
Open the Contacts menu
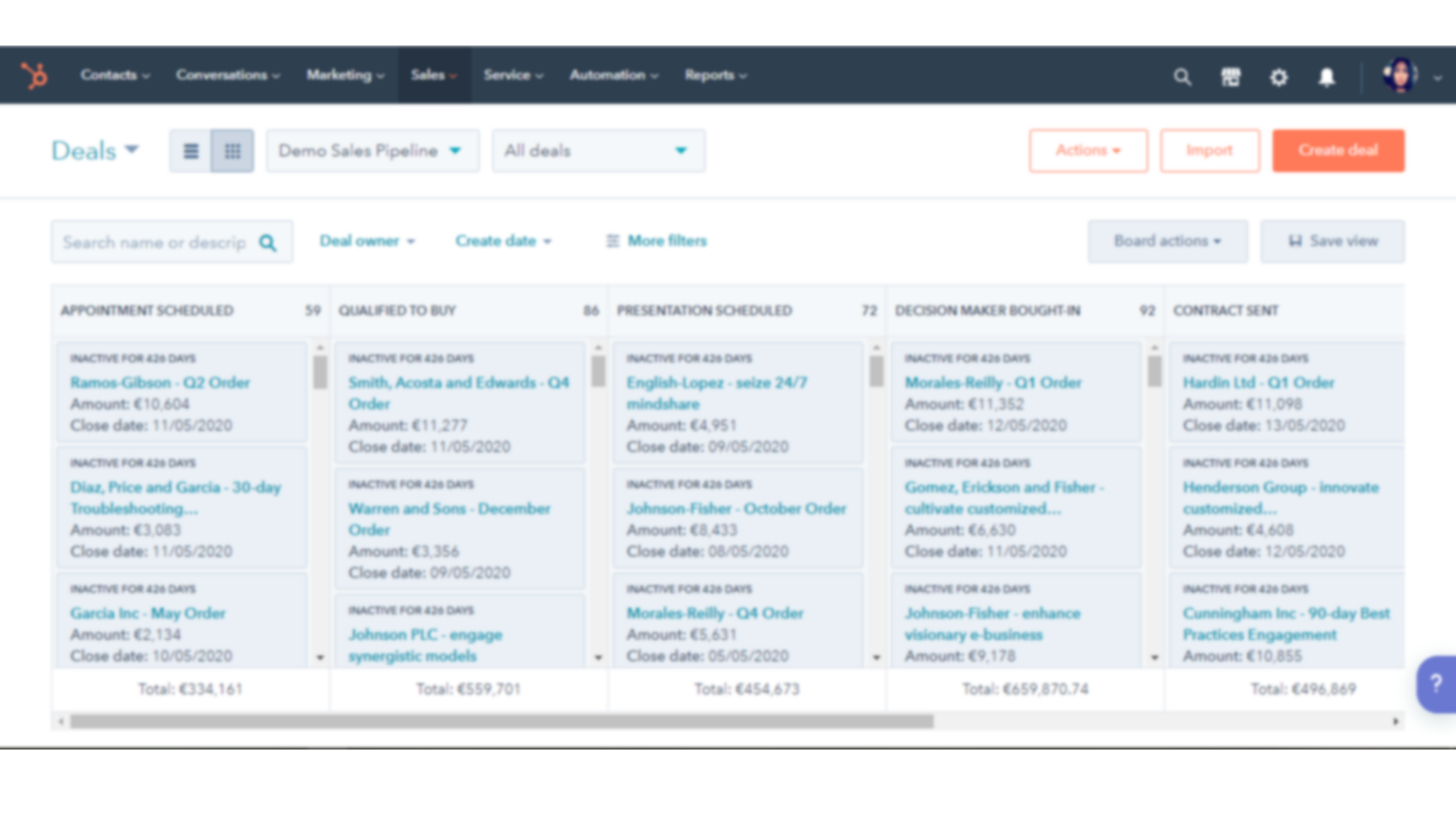click(x=115, y=75)
